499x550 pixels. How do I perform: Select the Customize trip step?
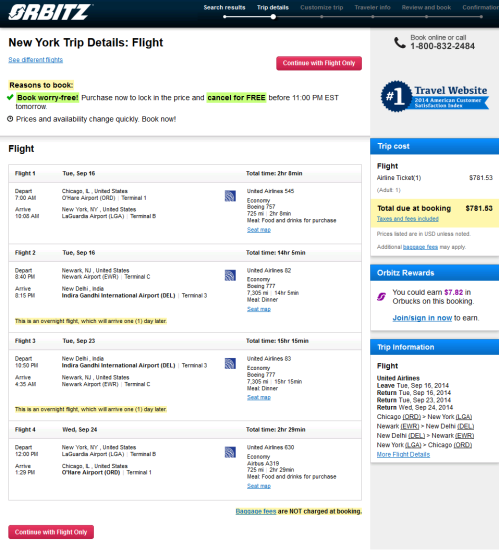click(322, 7)
